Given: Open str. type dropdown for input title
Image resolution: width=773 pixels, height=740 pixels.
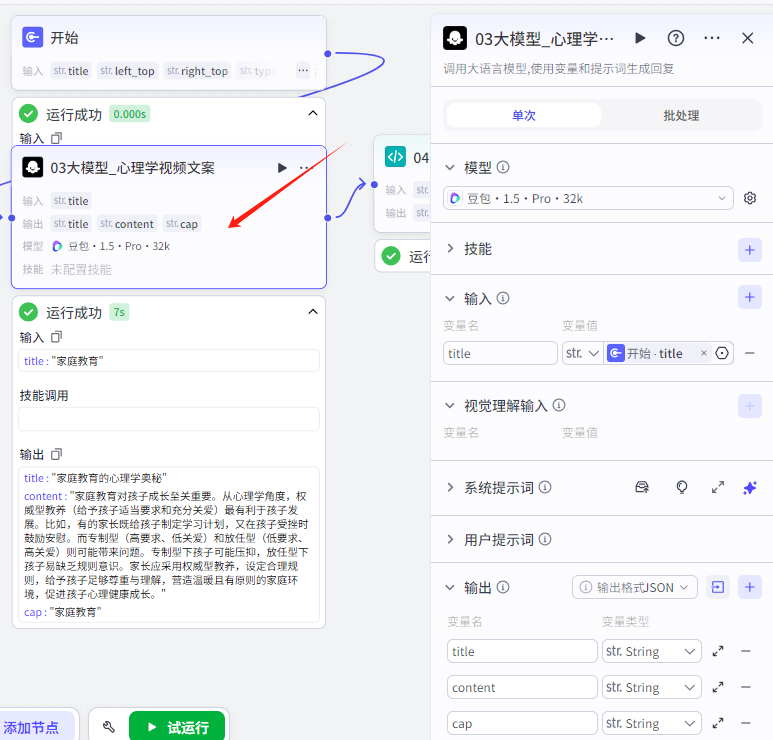Looking at the screenshot, I should 583,353.
